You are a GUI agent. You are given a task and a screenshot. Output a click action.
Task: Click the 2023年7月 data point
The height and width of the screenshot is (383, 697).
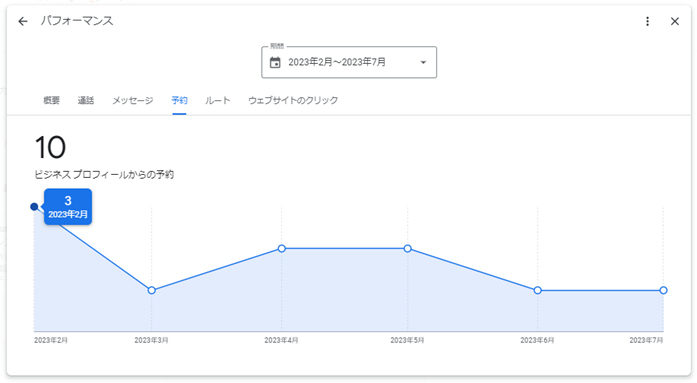pos(663,290)
